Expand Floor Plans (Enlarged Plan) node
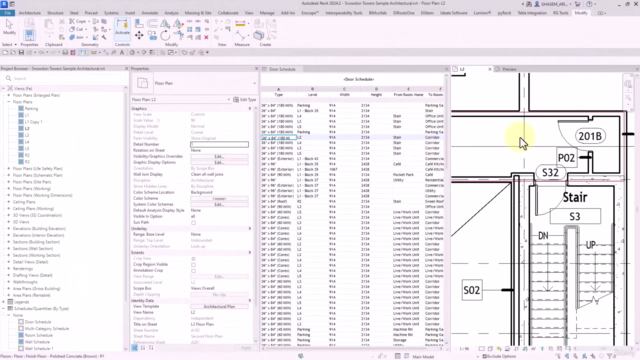The height and width of the screenshot is (360, 640). point(9,95)
